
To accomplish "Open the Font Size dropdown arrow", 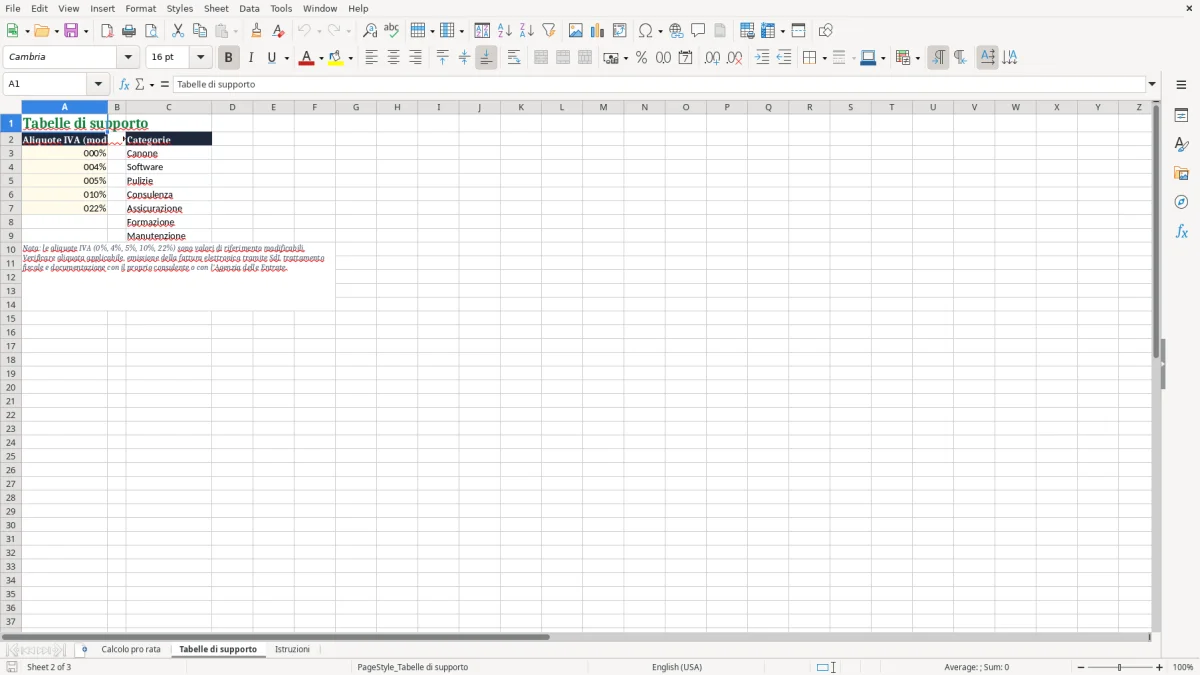I will [x=200, y=58].
